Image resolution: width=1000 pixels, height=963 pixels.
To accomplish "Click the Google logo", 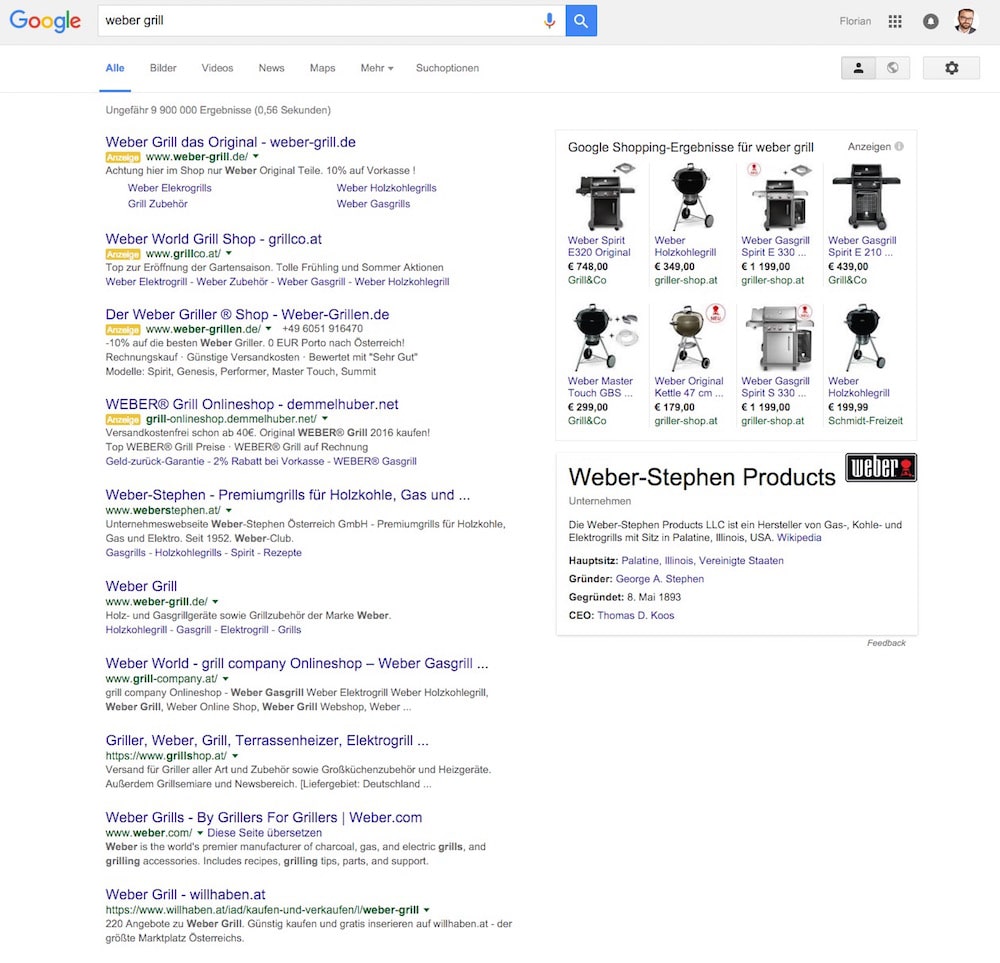I will [x=45, y=20].
